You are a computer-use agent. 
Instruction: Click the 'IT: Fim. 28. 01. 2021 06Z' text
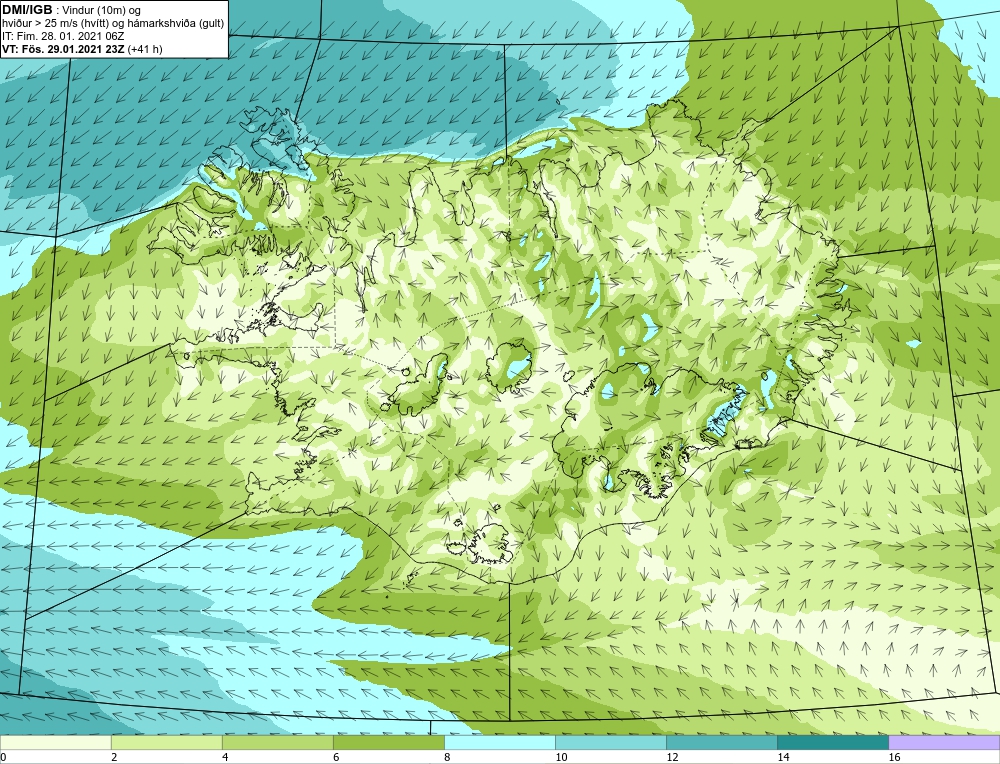click(62, 36)
